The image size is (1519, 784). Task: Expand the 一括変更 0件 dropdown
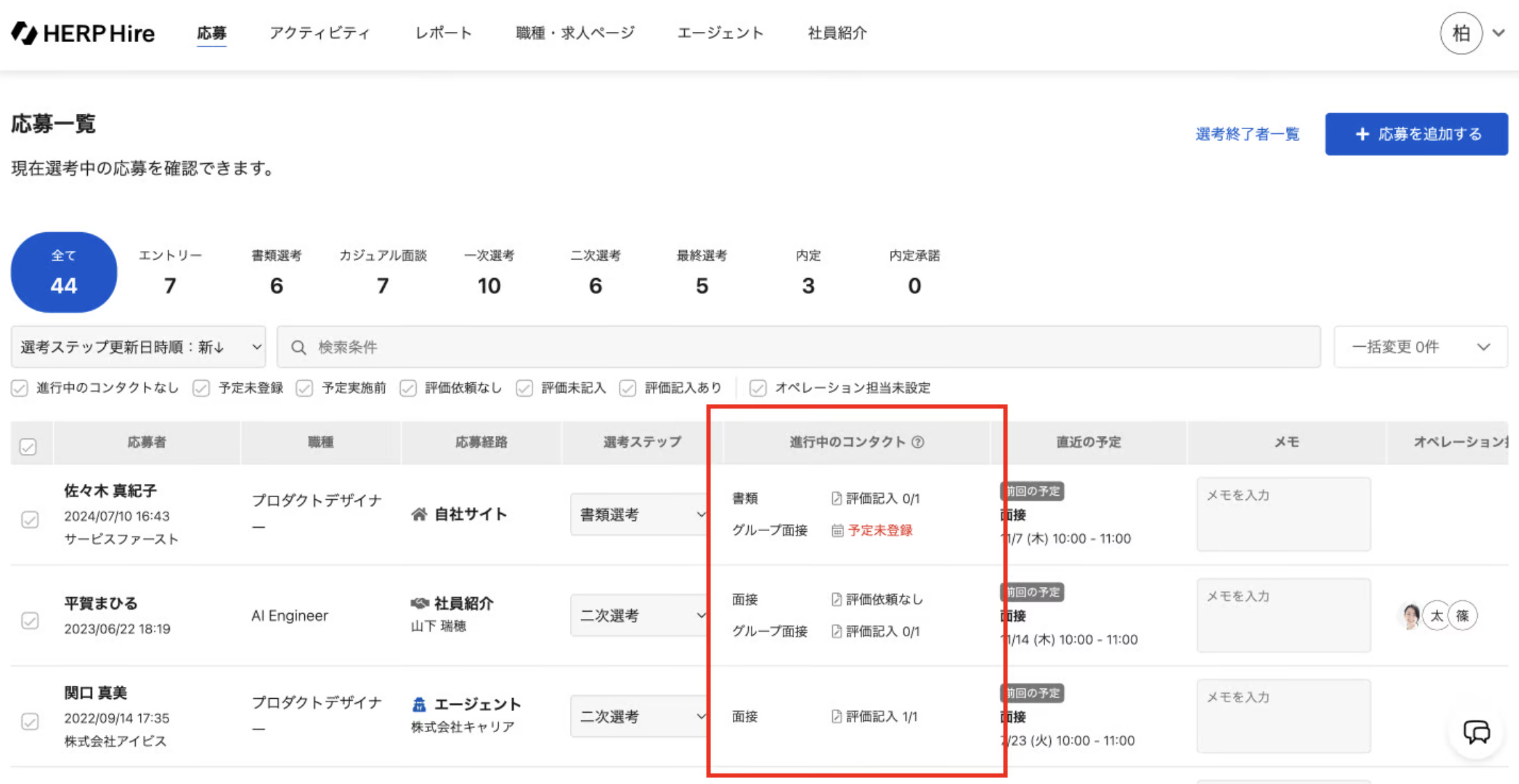pyautogui.click(x=1420, y=347)
